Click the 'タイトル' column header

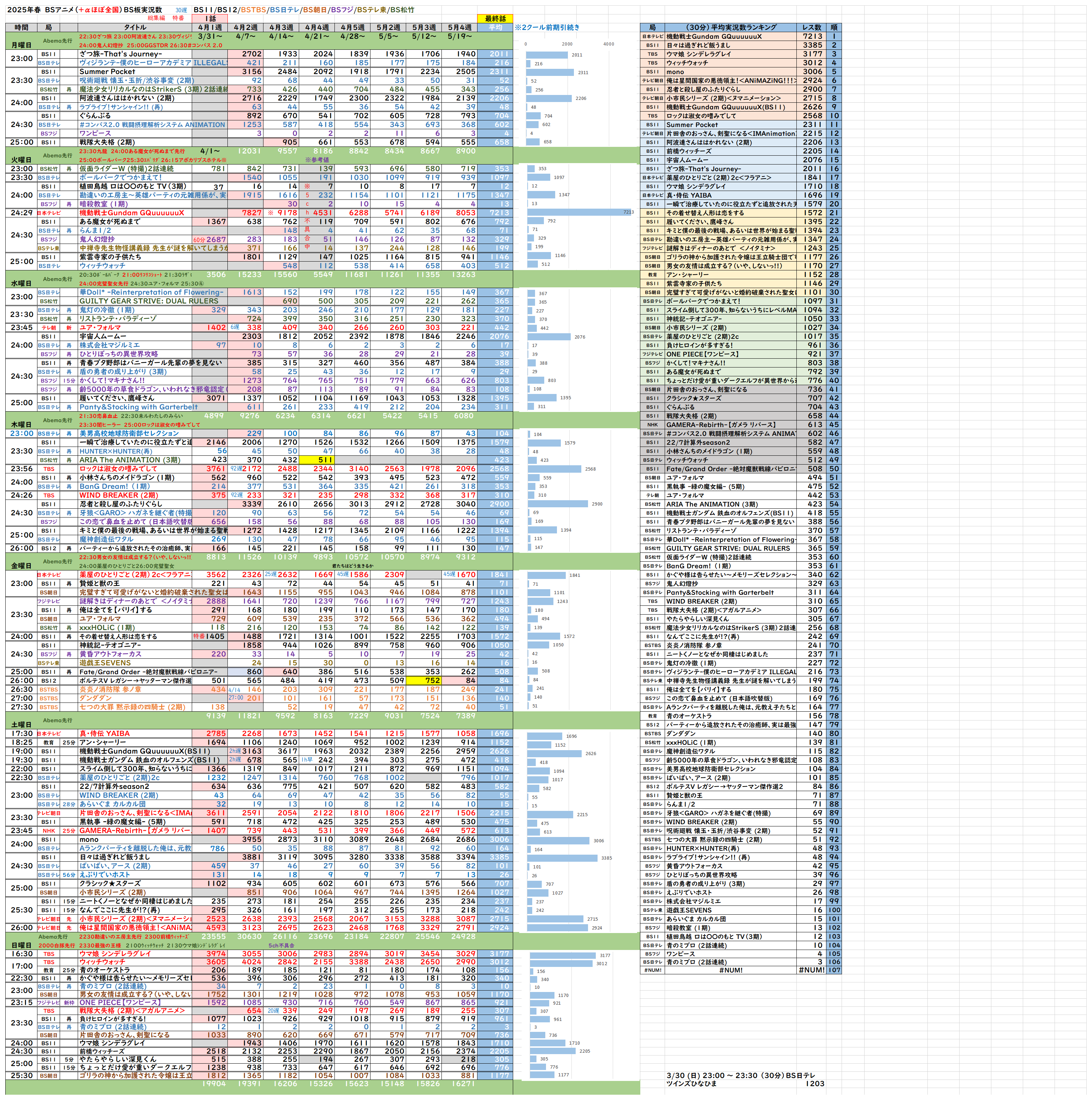135,27
